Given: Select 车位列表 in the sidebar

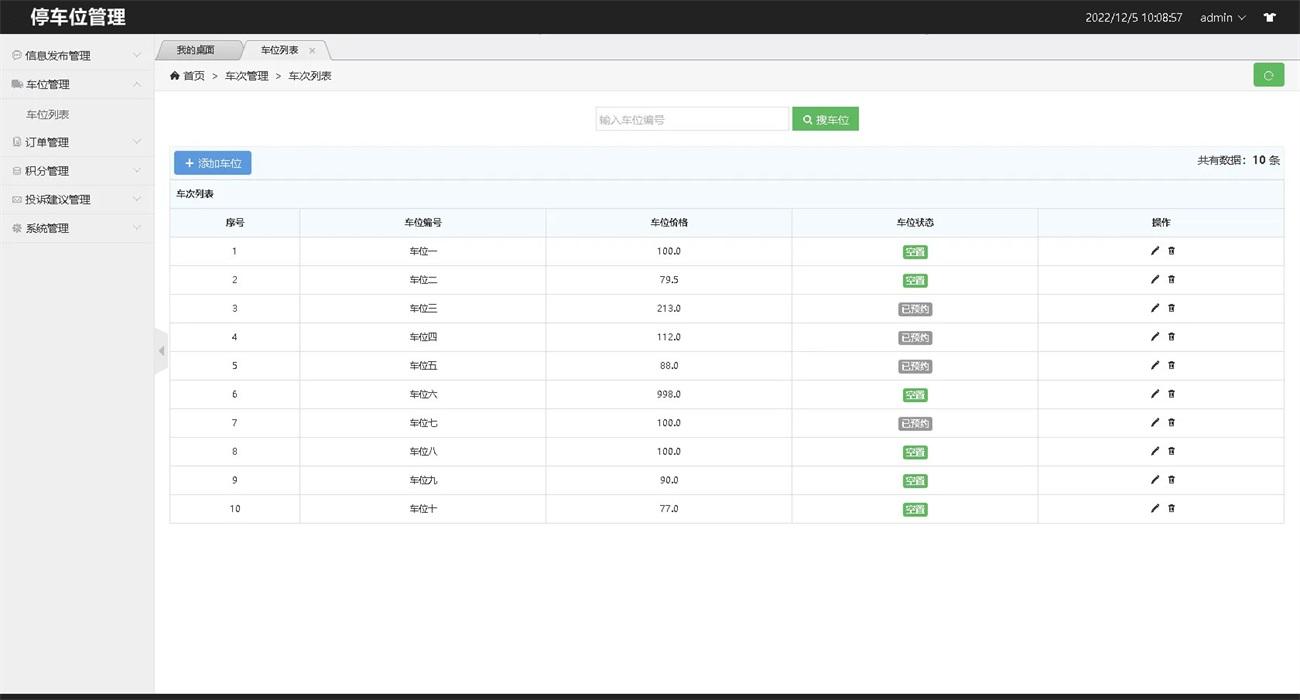Looking at the screenshot, I should click(48, 114).
